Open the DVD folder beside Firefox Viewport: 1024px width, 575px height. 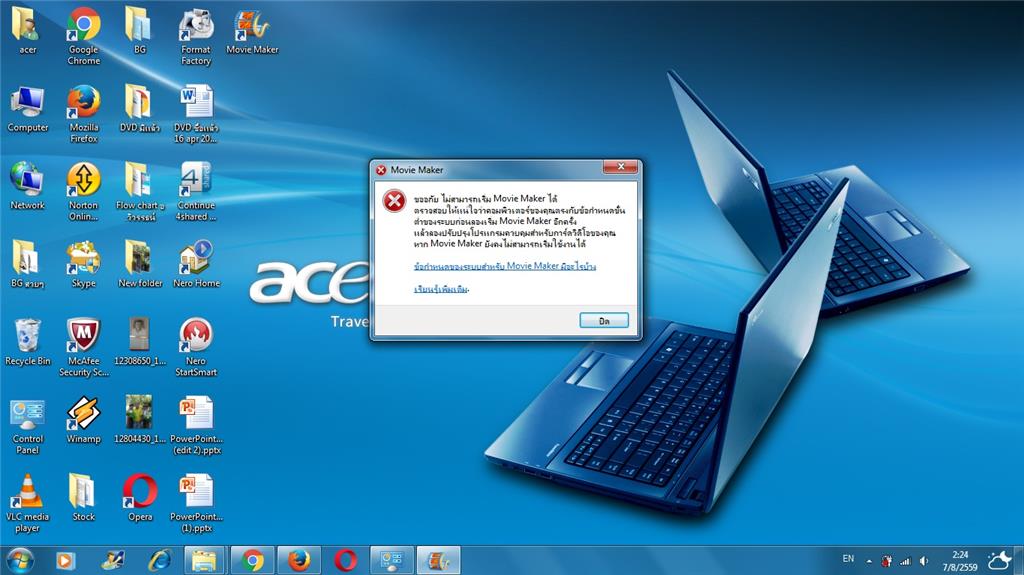click(139, 109)
